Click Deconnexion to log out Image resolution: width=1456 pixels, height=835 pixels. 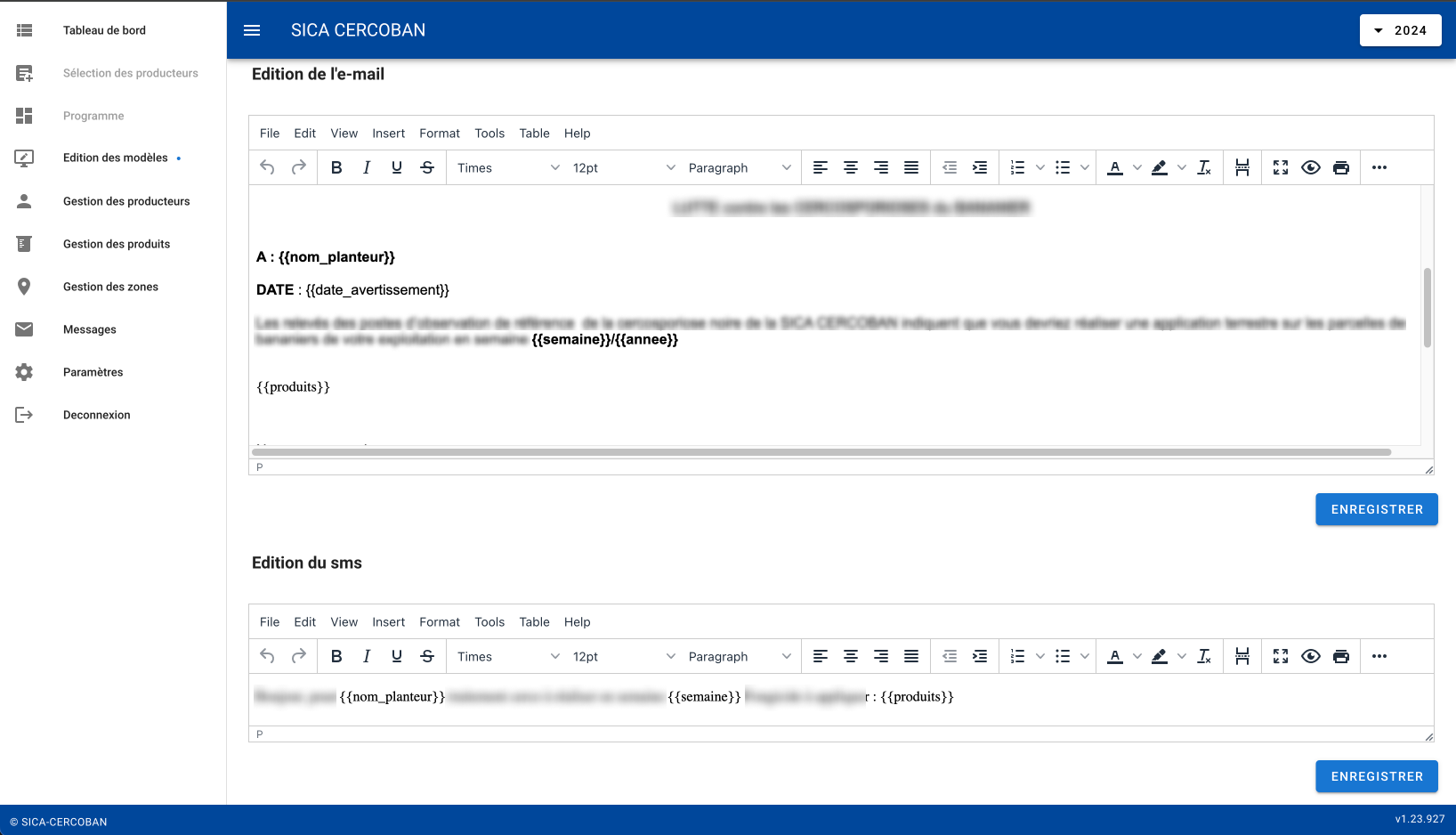(x=96, y=415)
